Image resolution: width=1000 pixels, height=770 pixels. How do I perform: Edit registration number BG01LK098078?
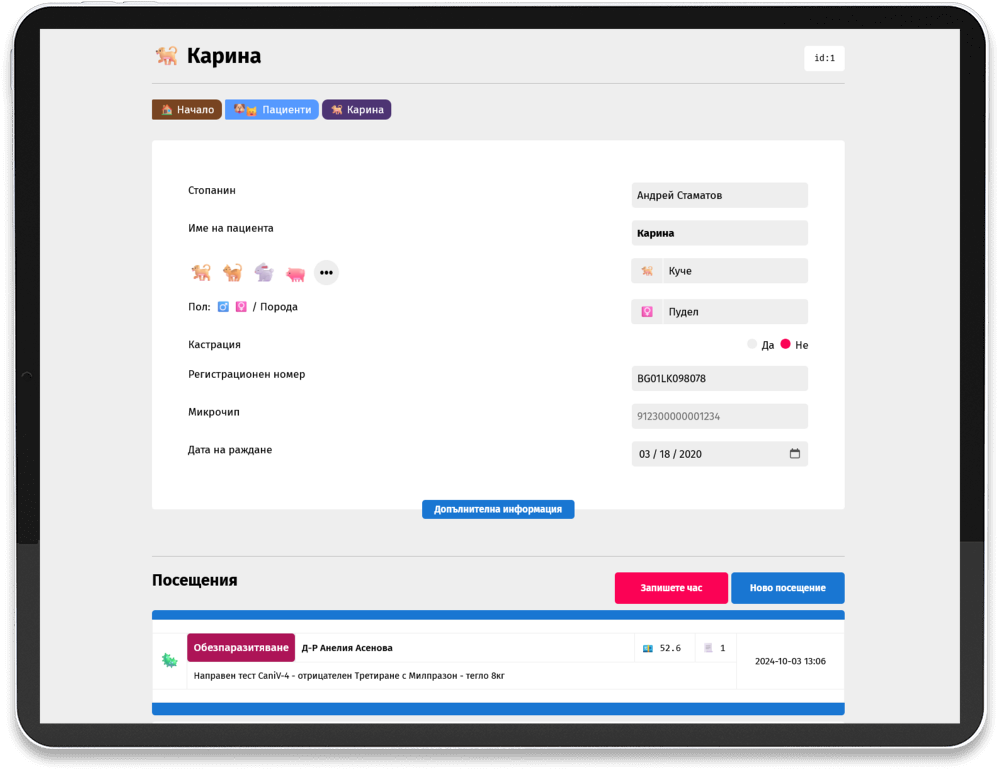point(719,378)
